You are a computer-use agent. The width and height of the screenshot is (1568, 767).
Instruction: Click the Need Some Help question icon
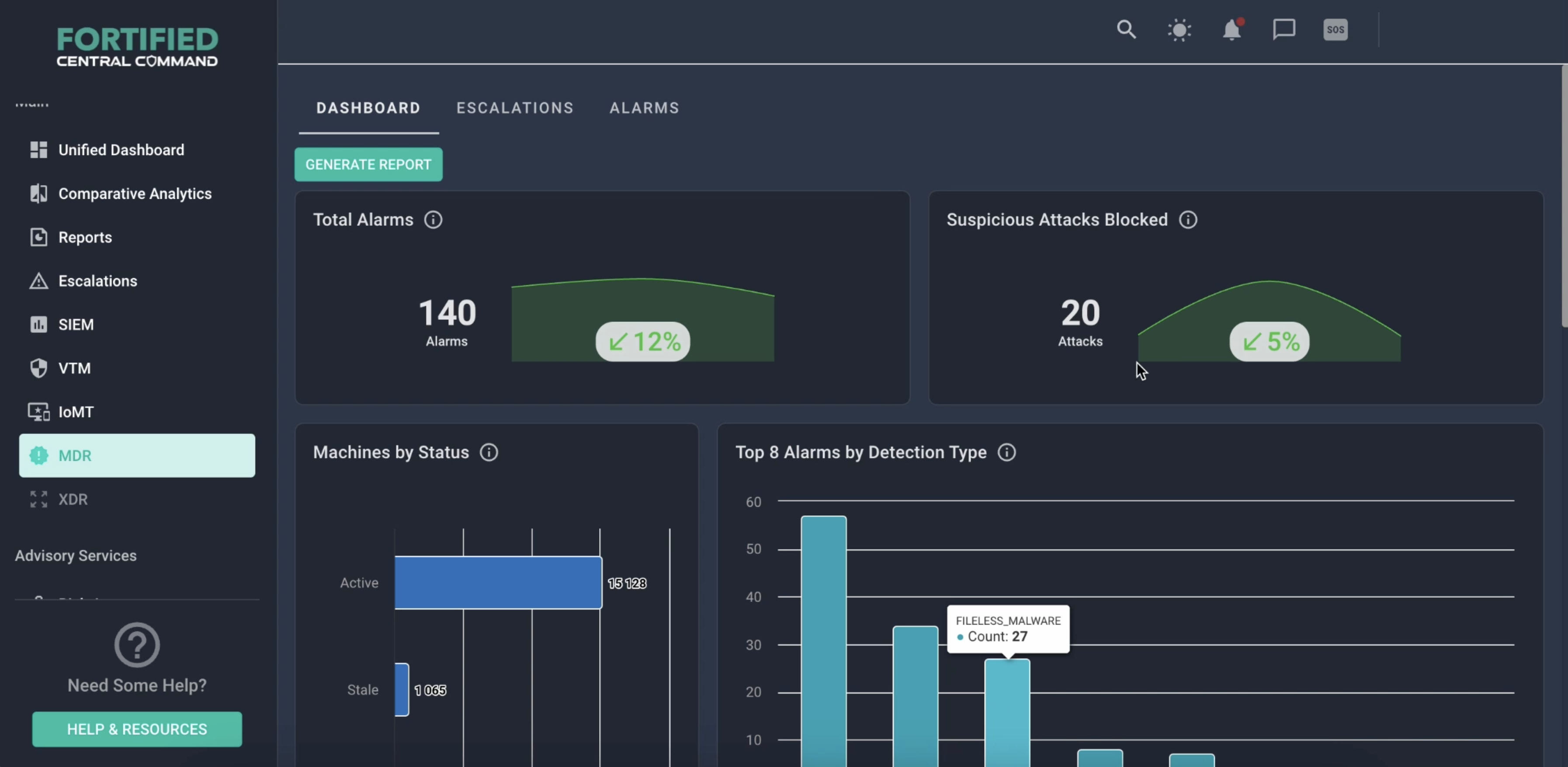point(137,645)
